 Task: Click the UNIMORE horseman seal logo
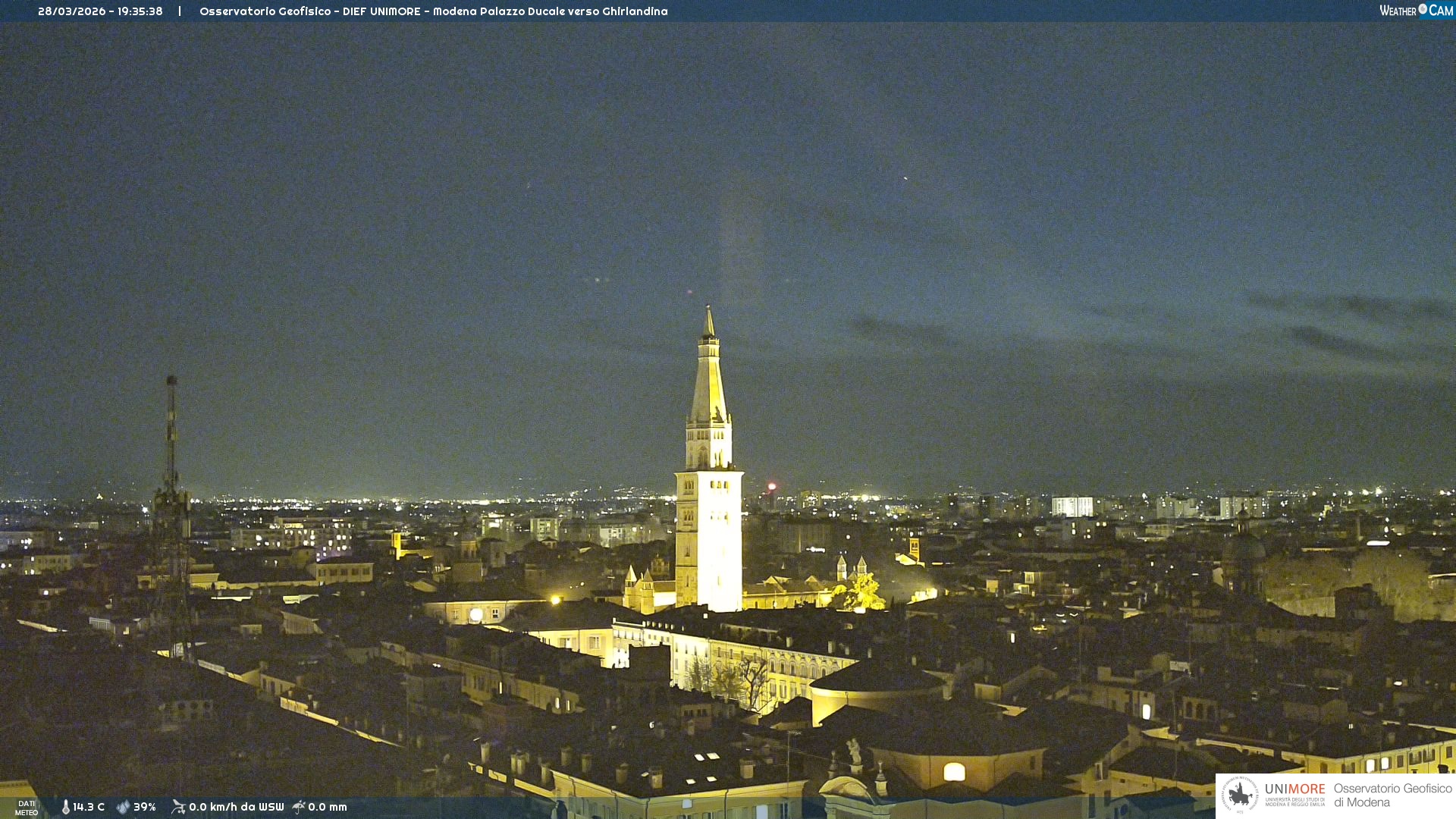click(x=1241, y=795)
